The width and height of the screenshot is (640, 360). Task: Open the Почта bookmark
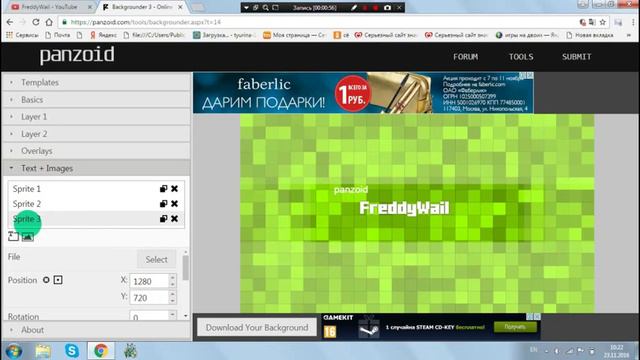tap(58, 35)
